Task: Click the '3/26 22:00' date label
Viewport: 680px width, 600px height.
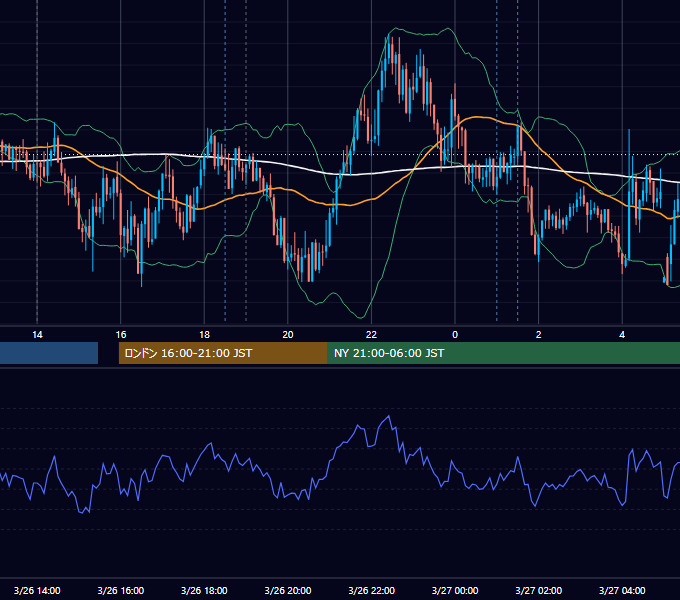Action: (372, 590)
